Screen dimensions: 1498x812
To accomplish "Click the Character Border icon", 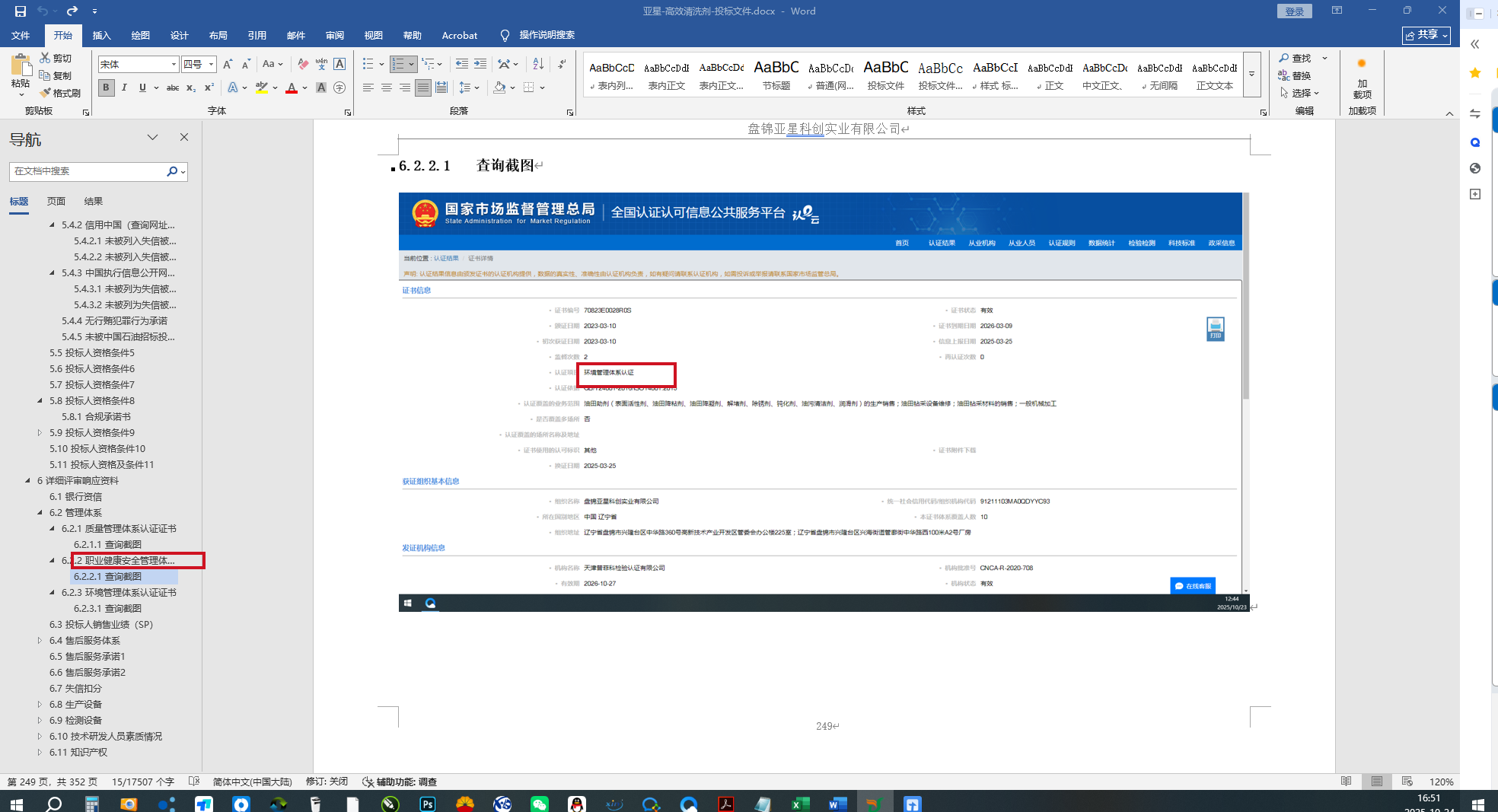I will 339,65.
